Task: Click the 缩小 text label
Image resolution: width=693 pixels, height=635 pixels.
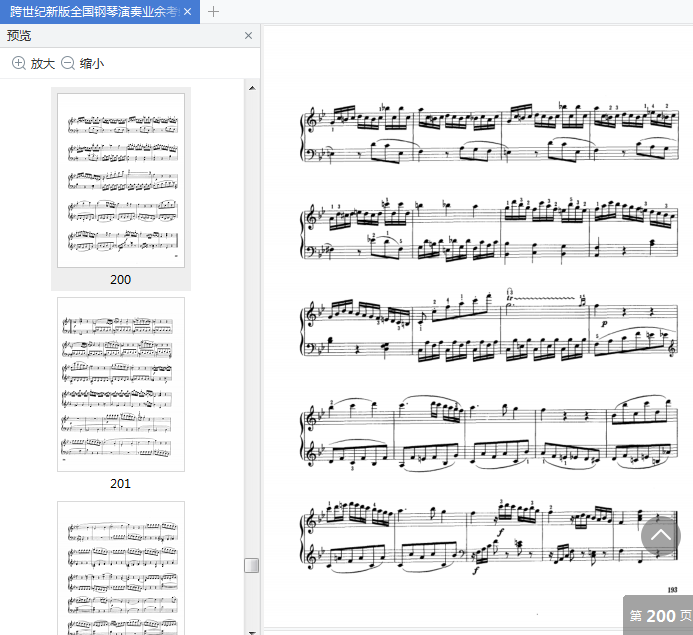Action: point(92,64)
